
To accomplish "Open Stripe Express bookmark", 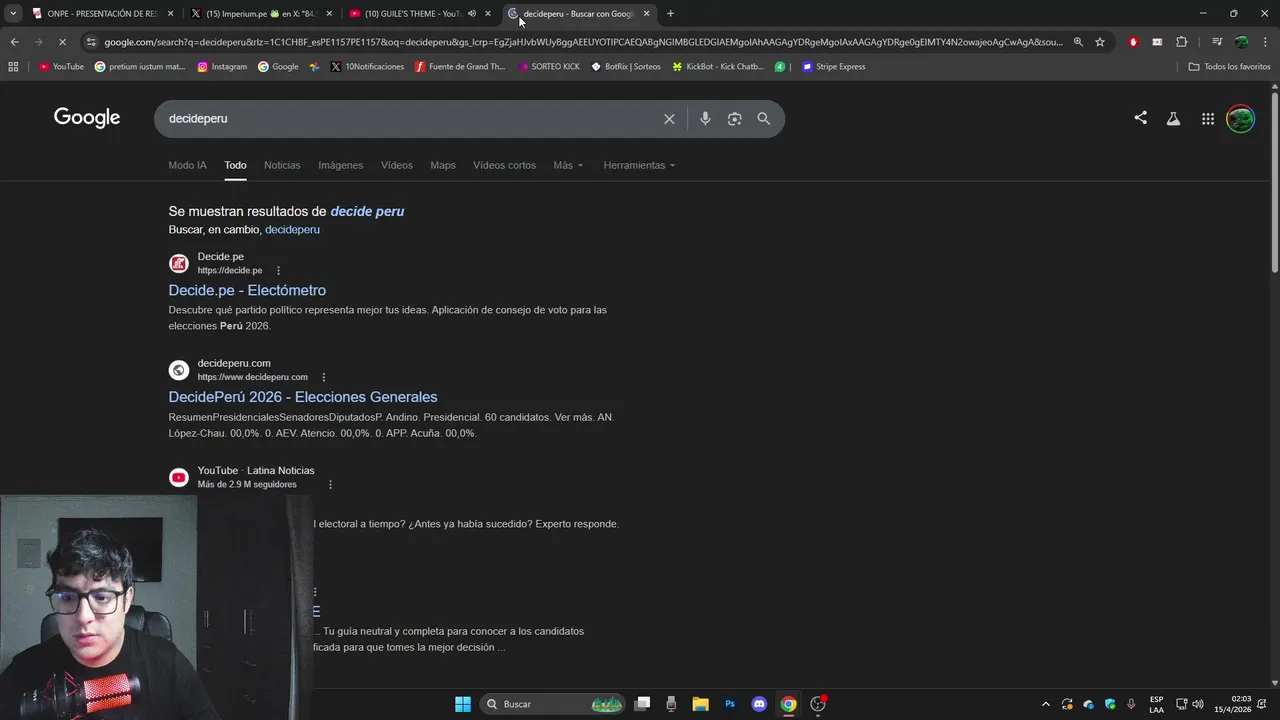I will 833,67.
